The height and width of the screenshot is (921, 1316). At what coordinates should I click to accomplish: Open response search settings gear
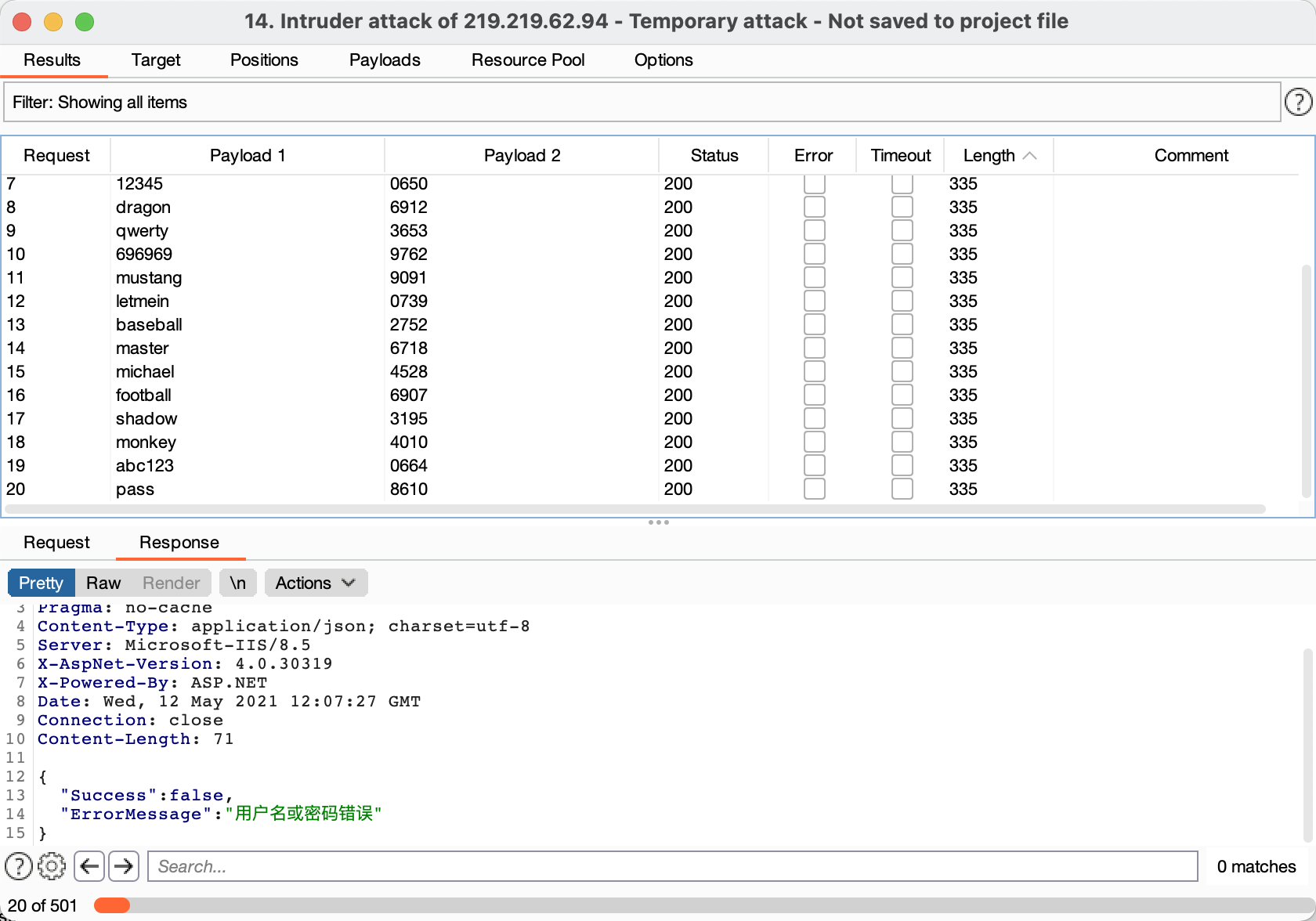pyautogui.click(x=52, y=866)
